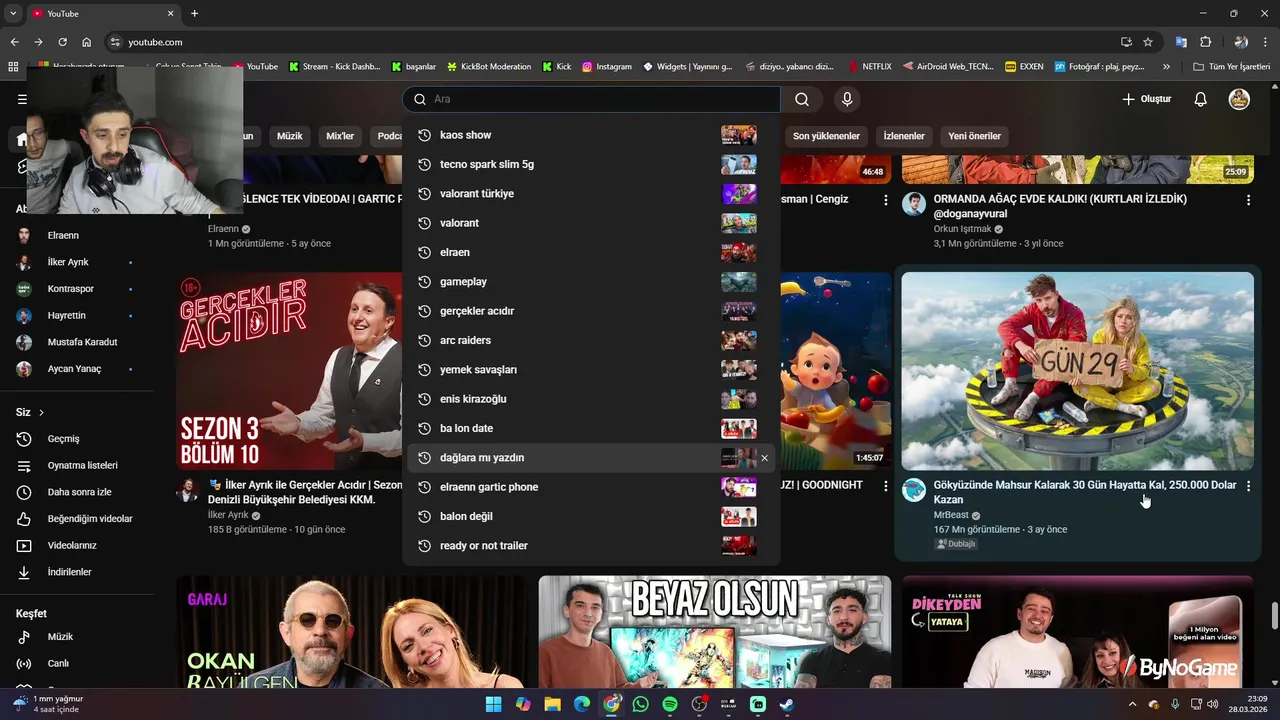Open options menu for MrBeast video

point(1248,486)
